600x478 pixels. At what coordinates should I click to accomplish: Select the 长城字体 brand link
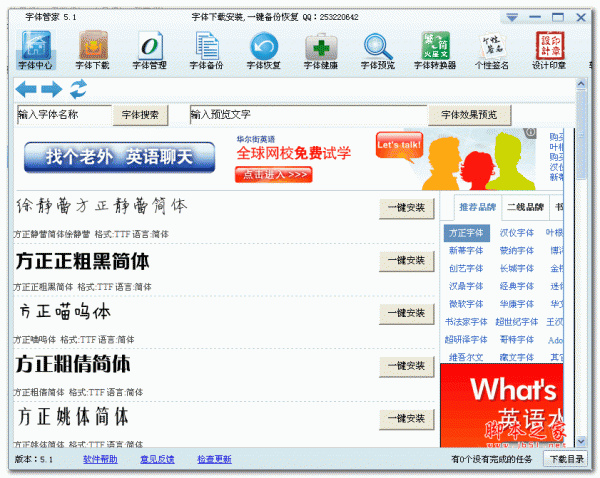tap(517, 269)
